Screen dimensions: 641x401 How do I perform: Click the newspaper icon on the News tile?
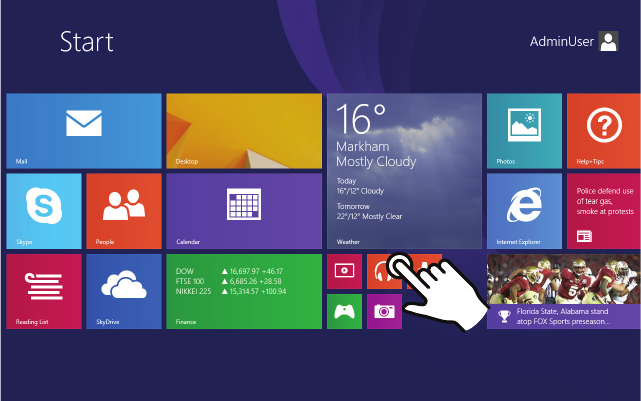click(584, 236)
